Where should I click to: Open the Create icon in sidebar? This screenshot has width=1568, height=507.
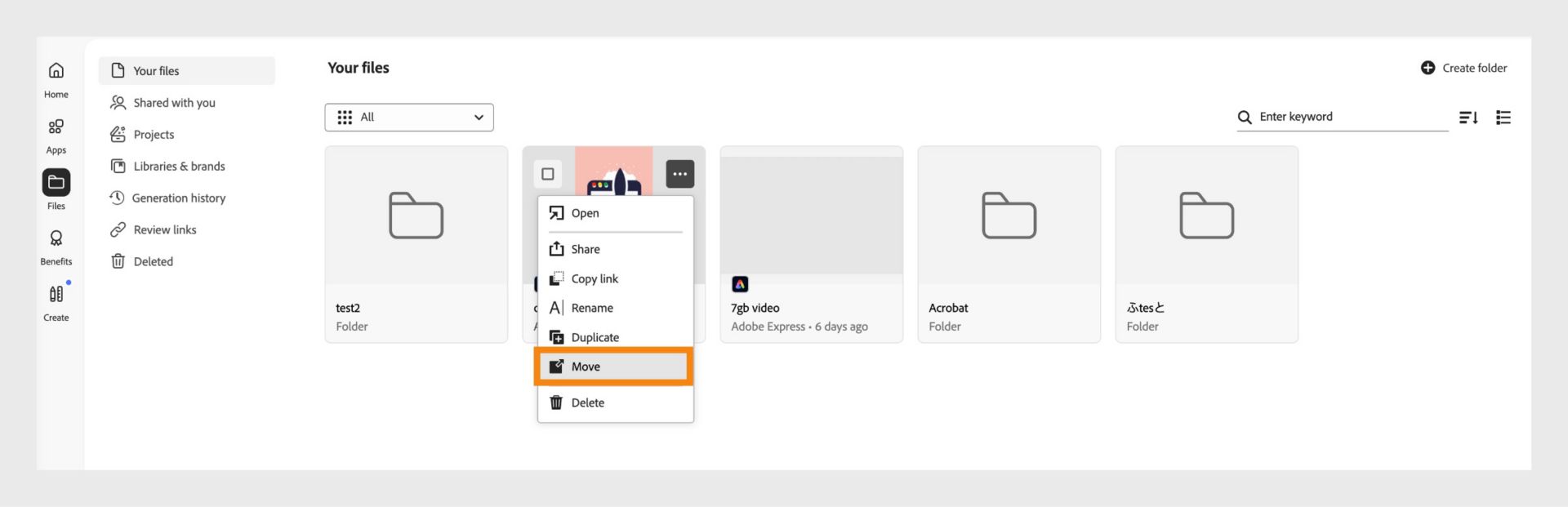click(56, 294)
